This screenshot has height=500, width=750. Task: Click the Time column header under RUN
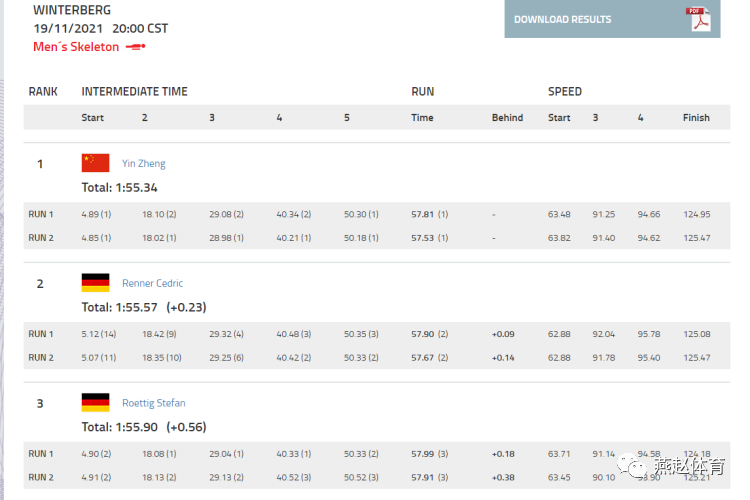click(x=422, y=118)
